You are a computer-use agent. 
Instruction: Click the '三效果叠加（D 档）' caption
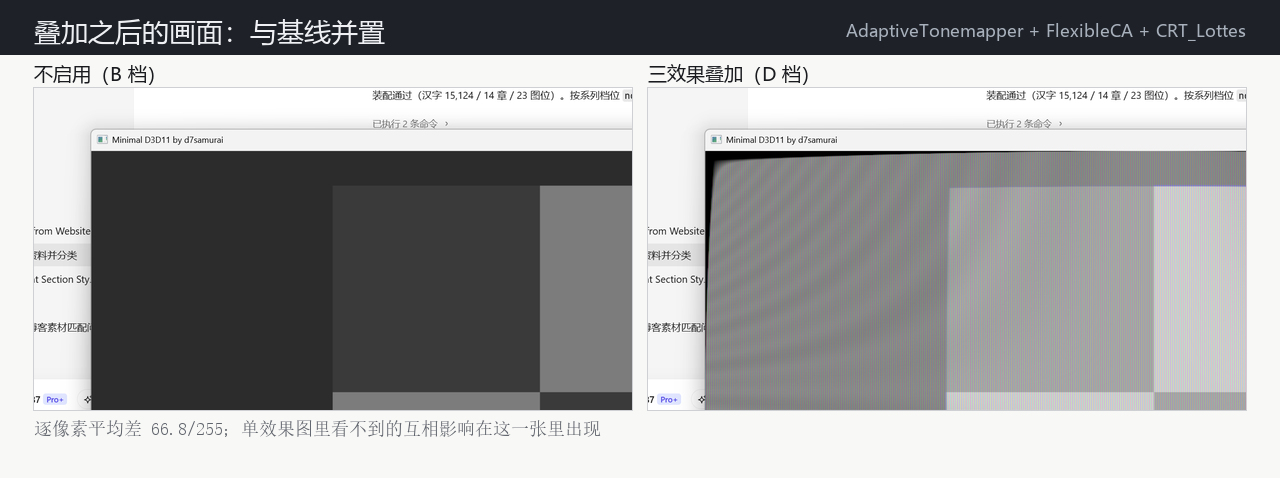pos(729,74)
